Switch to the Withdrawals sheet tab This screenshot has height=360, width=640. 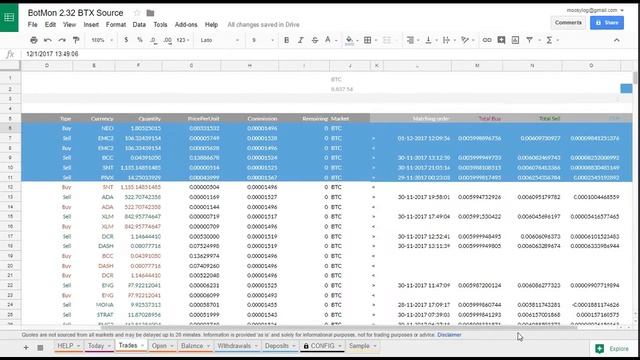click(x=234, y=346)
